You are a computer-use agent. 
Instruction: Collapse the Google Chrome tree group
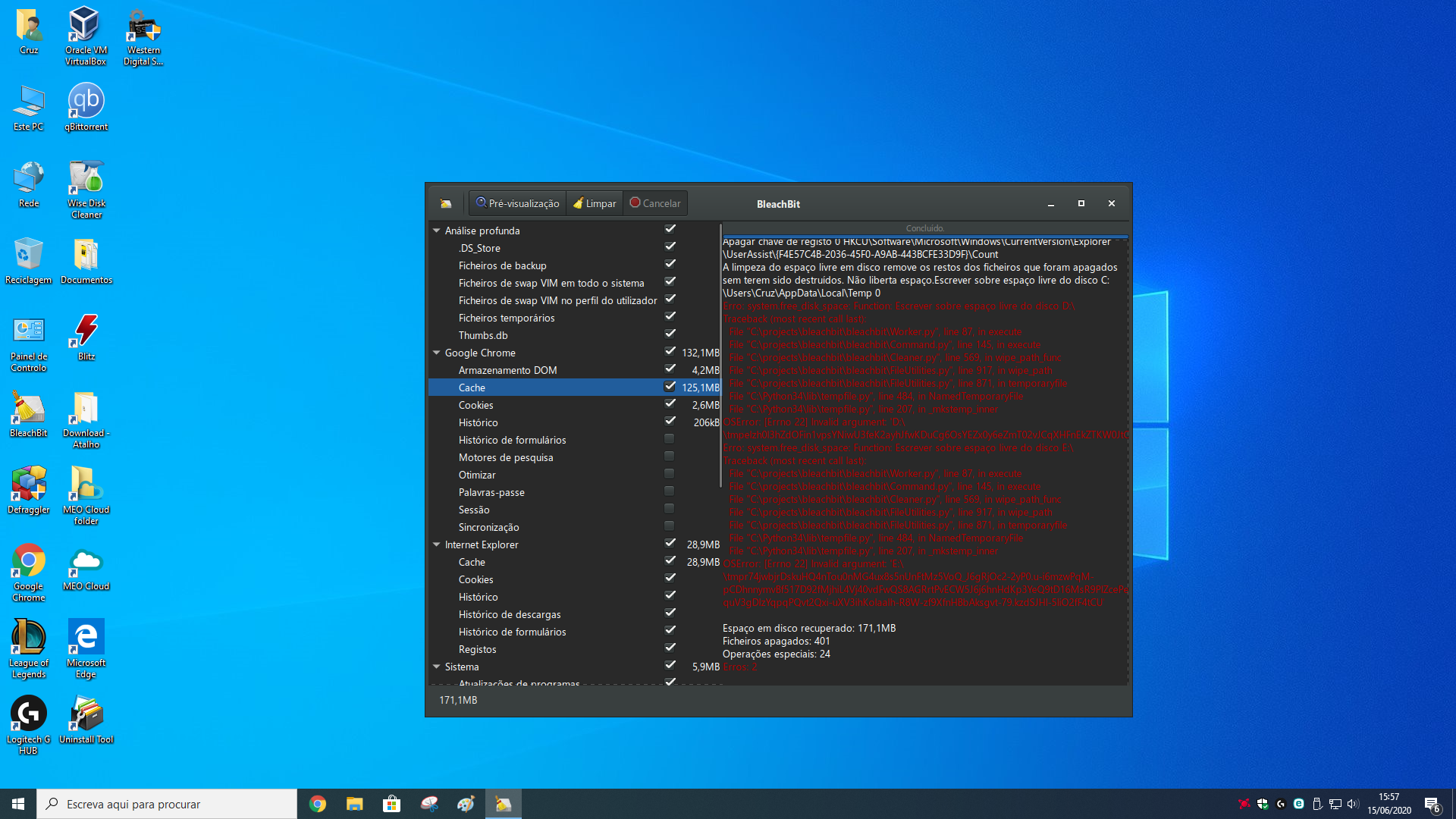tap(437, 353)
